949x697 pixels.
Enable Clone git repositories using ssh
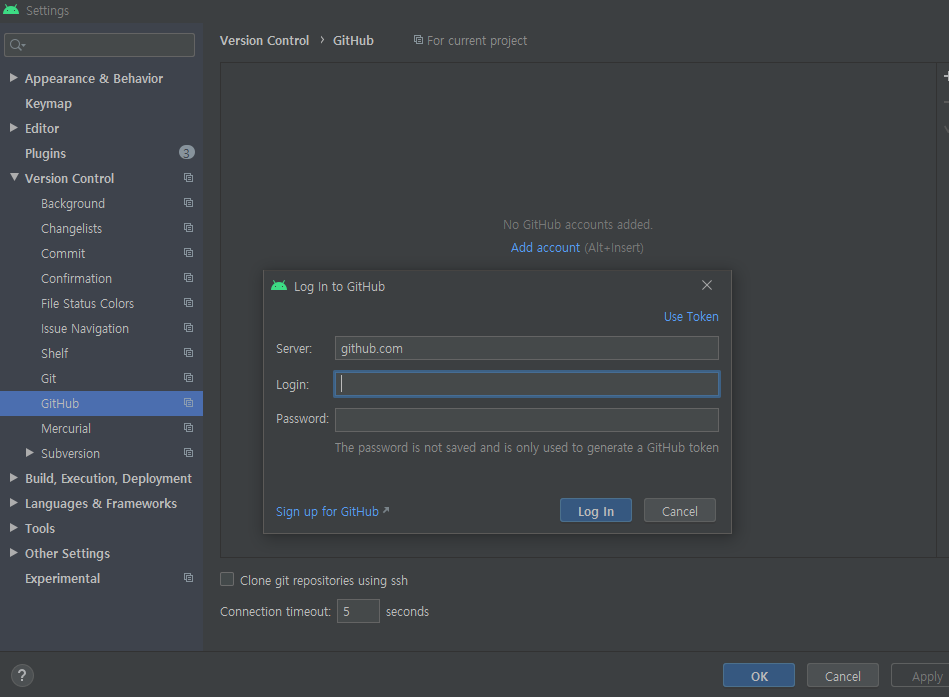(x=227, y=579)
